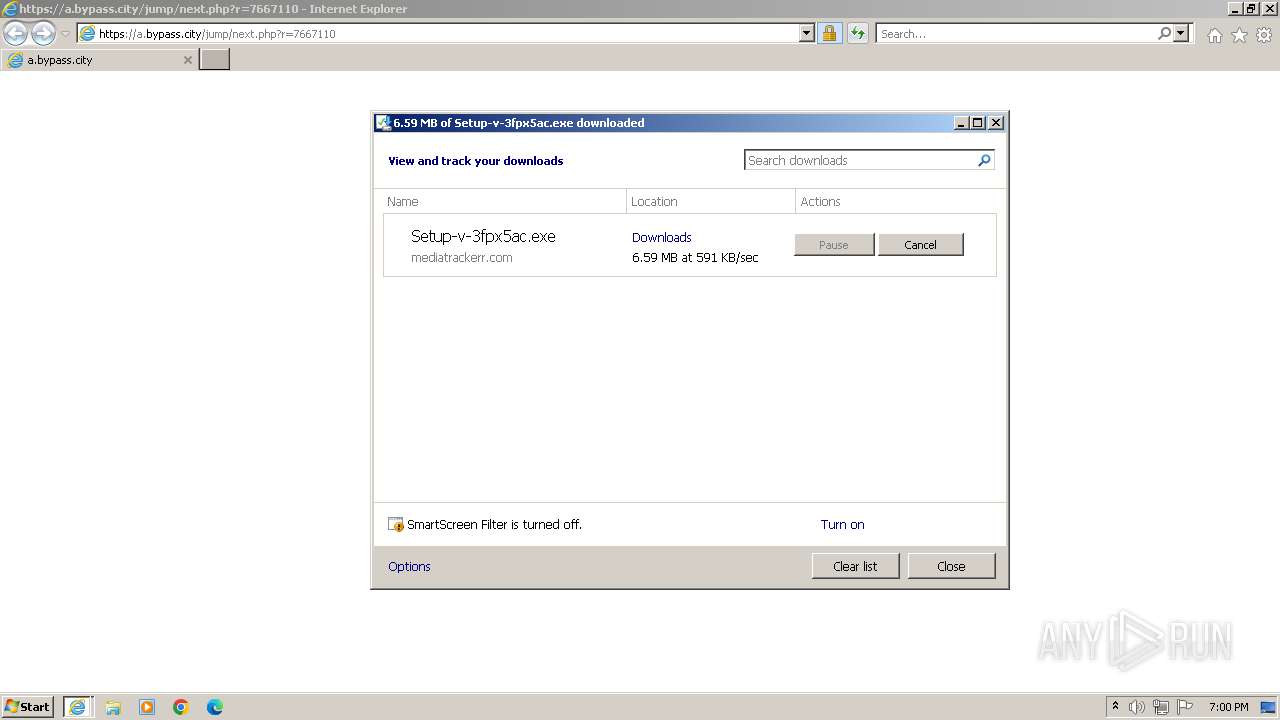Viewport: 1280px width, 720px height.
Task: Minimize the Internet Explorer window
Action: 1235,9
